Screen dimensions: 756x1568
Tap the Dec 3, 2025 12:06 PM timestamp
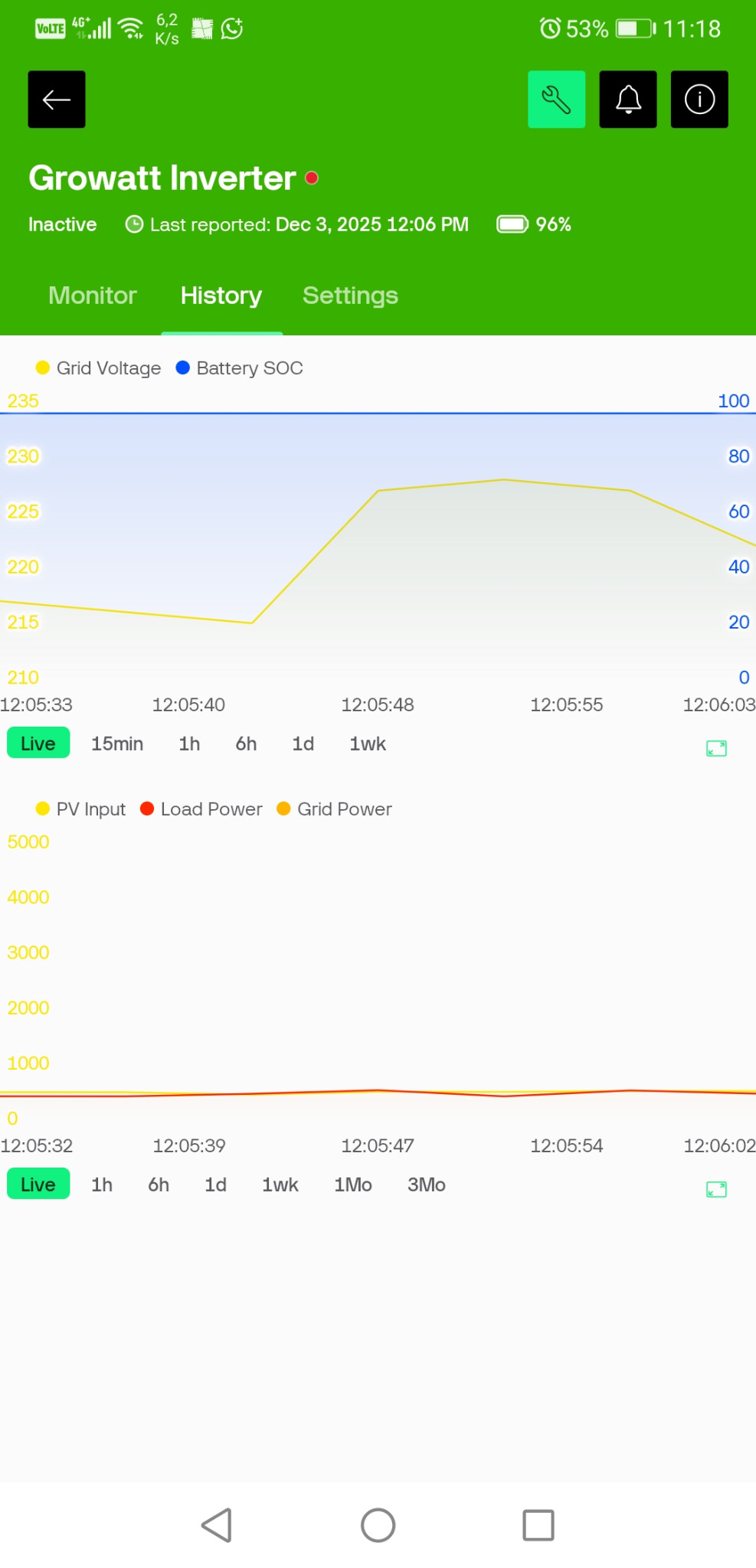tap(372, 224)
